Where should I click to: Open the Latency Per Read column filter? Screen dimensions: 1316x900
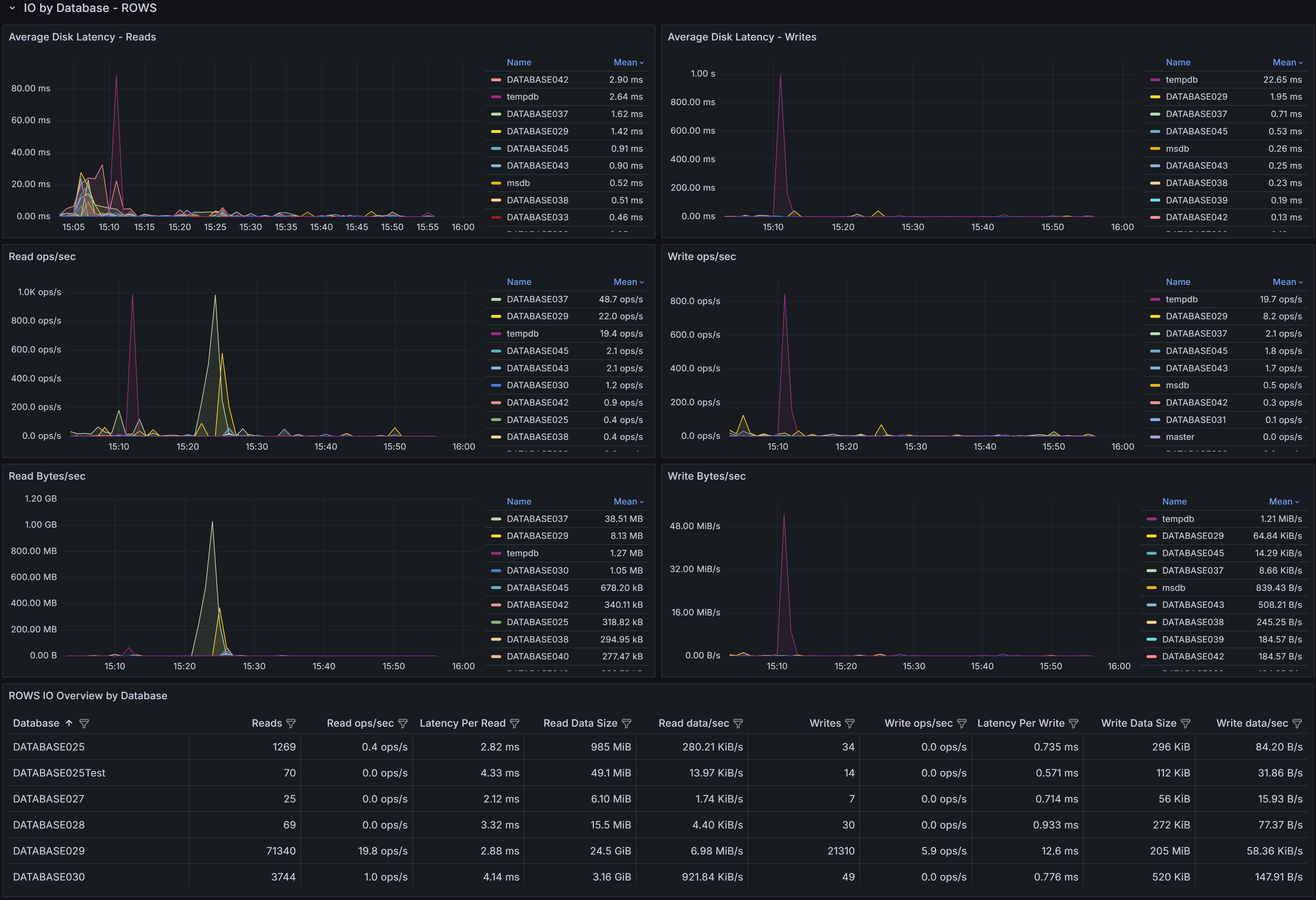pos(515,723)
